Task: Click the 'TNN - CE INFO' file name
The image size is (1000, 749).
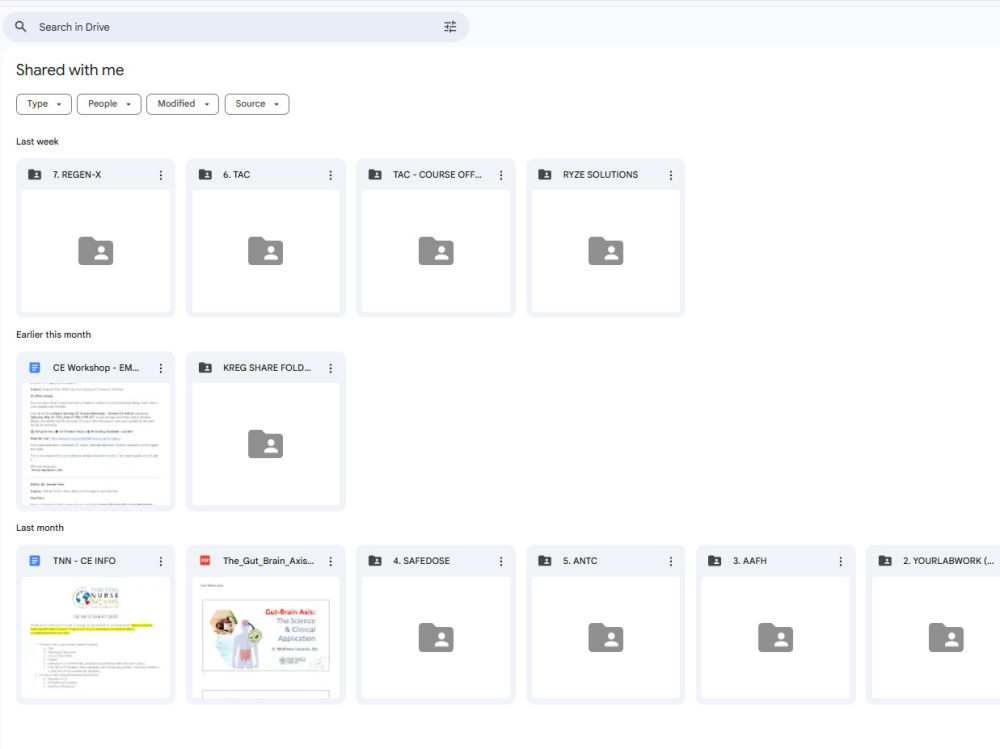Action: pos(84,561)
